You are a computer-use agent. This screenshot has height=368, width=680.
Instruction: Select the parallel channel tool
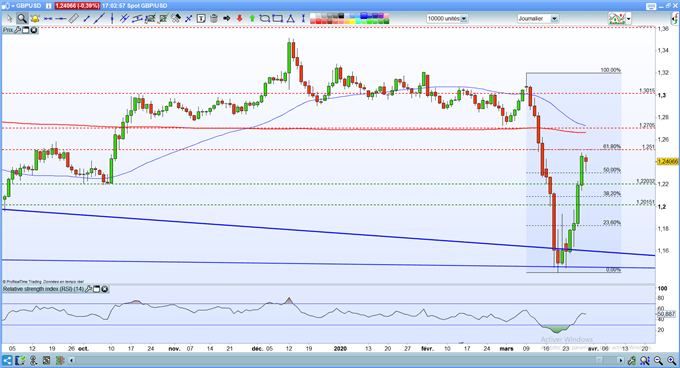coord(137,19)
